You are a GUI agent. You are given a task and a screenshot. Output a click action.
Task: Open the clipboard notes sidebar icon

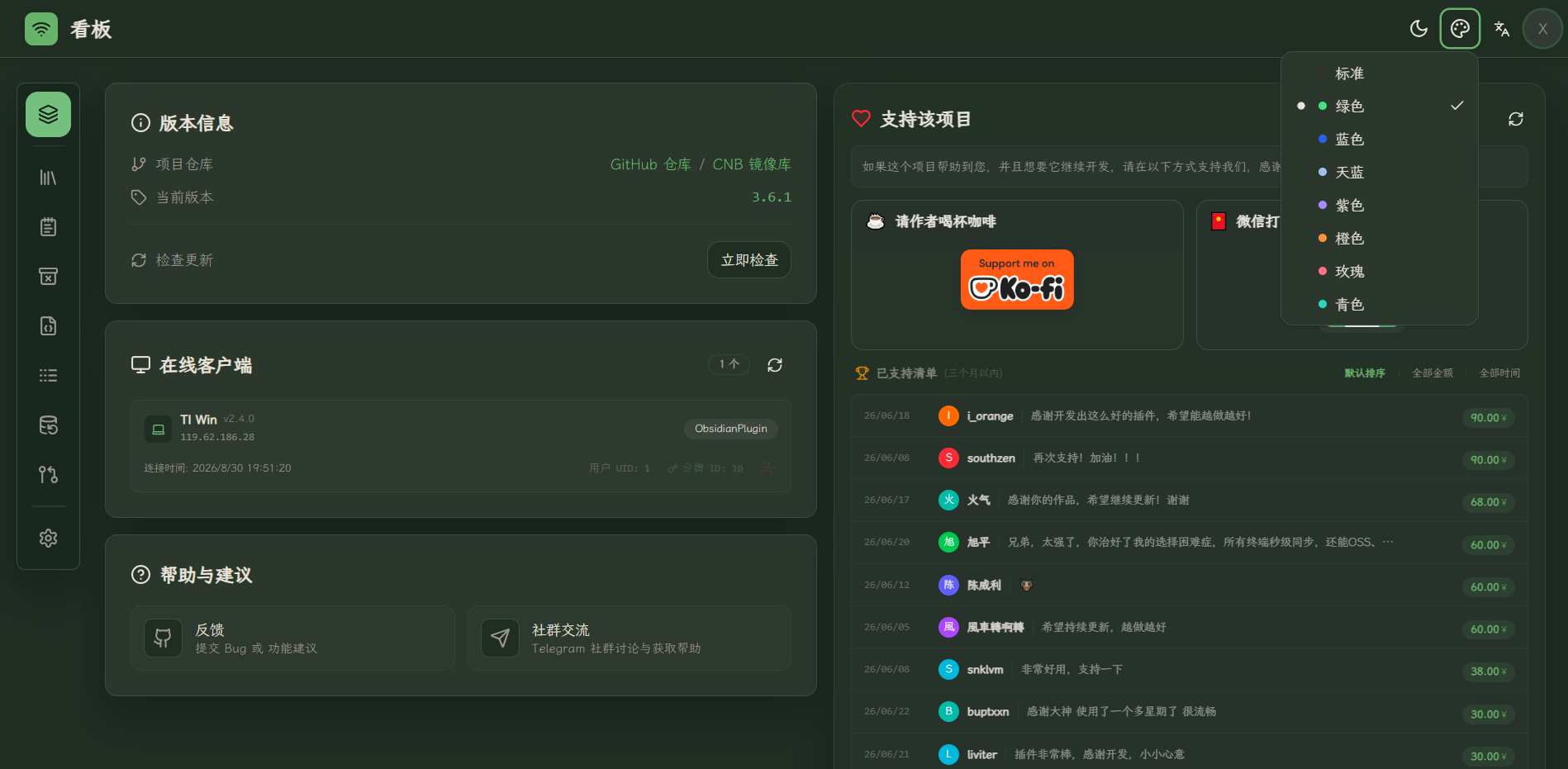[48, 227]
